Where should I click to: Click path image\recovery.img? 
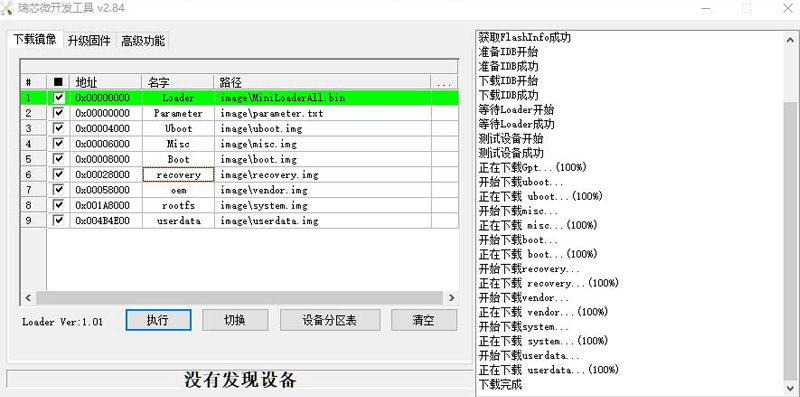pyautogui.click(x=269, y=175)
